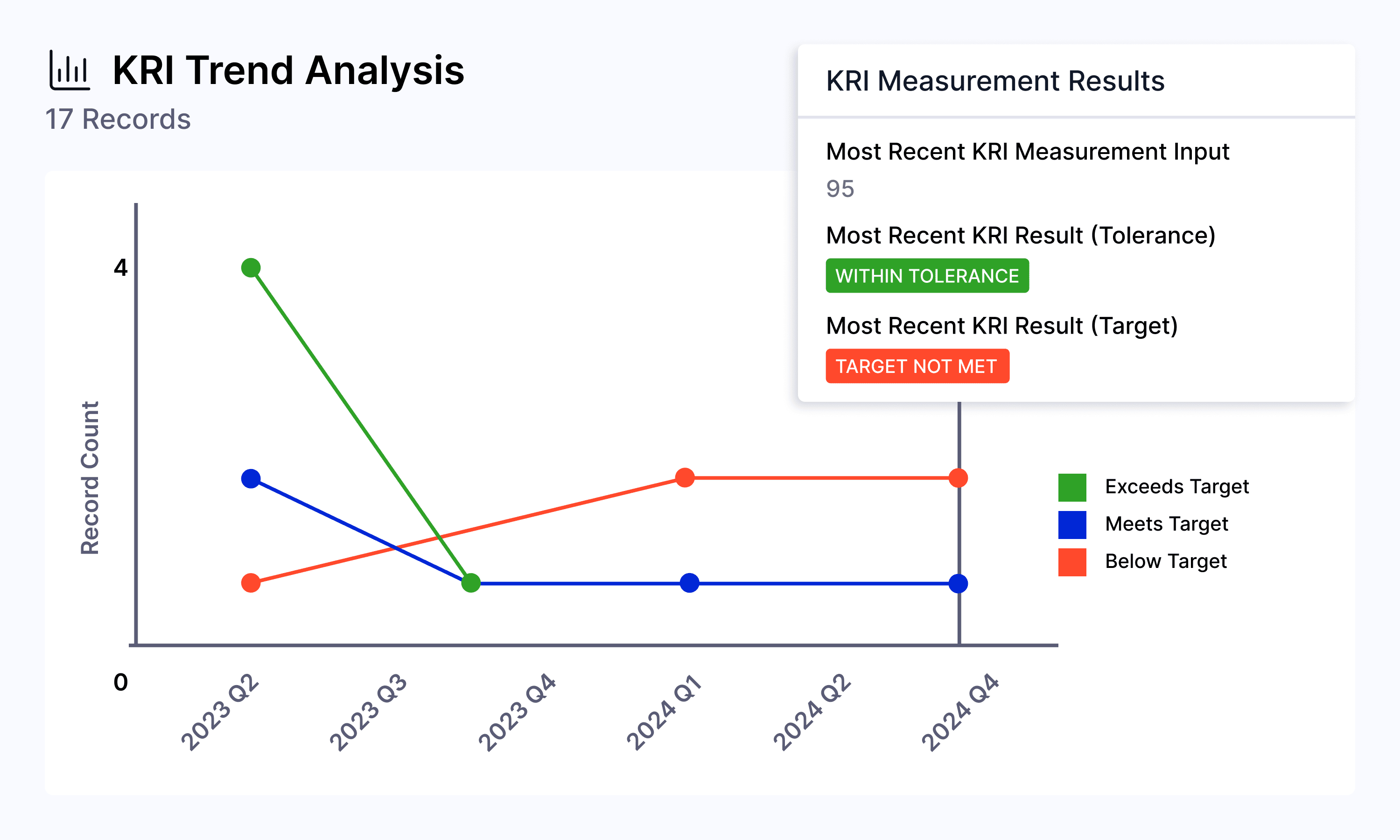The width and height of the screenshot is (1400, 840).
Task: Click the TARGET NOT MET status badge
Action: pos(917,366)
